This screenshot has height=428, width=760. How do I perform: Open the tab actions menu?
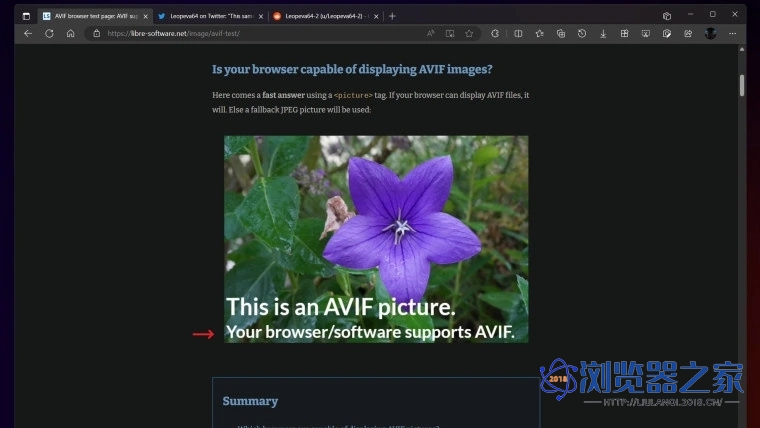26,16
